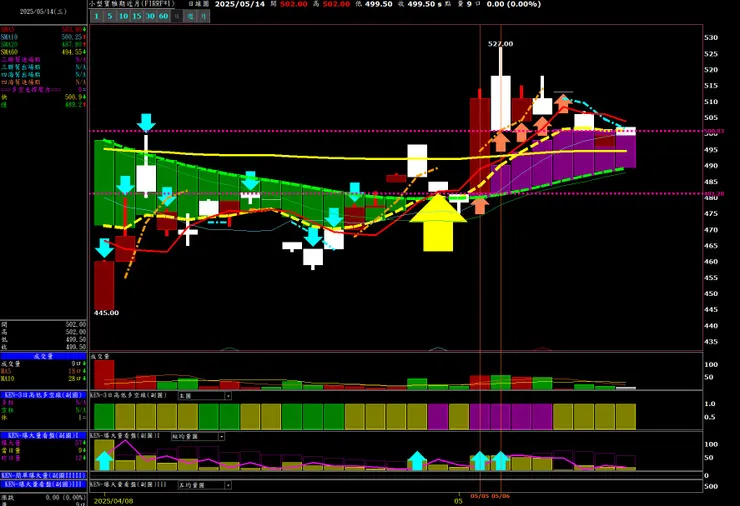Select the SMA20 indicator row
The width and height of the screenshot is (740, 506).
pos(43,44)
